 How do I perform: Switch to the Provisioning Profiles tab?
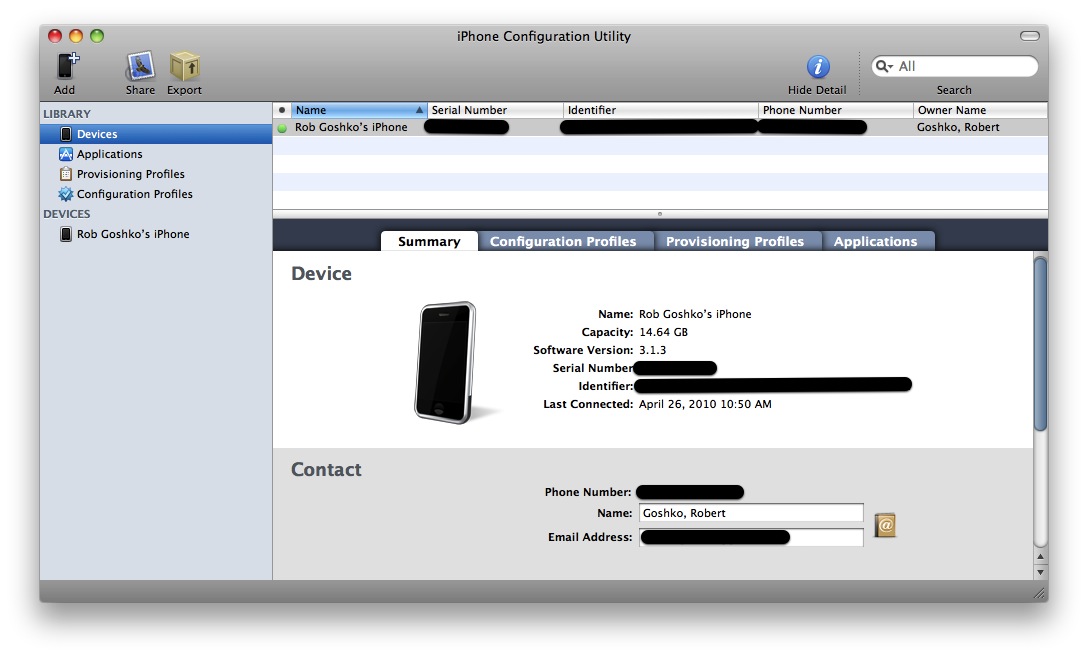click(736, 241)
